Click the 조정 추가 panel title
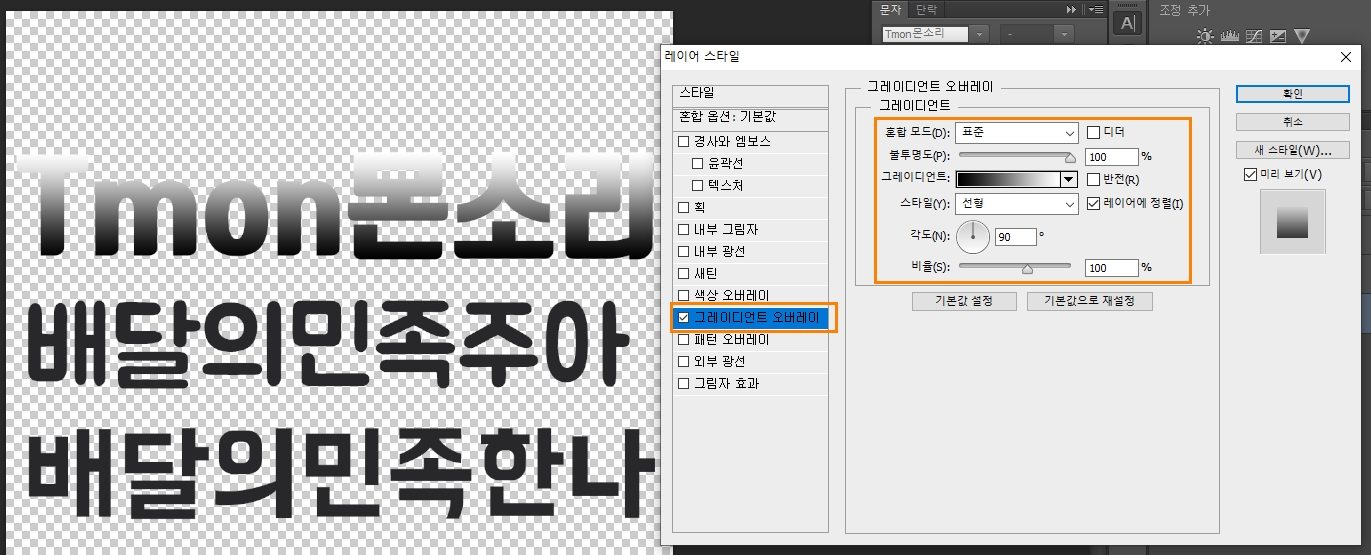This screenshot has width=1371, height=555. pos(1184,9)
